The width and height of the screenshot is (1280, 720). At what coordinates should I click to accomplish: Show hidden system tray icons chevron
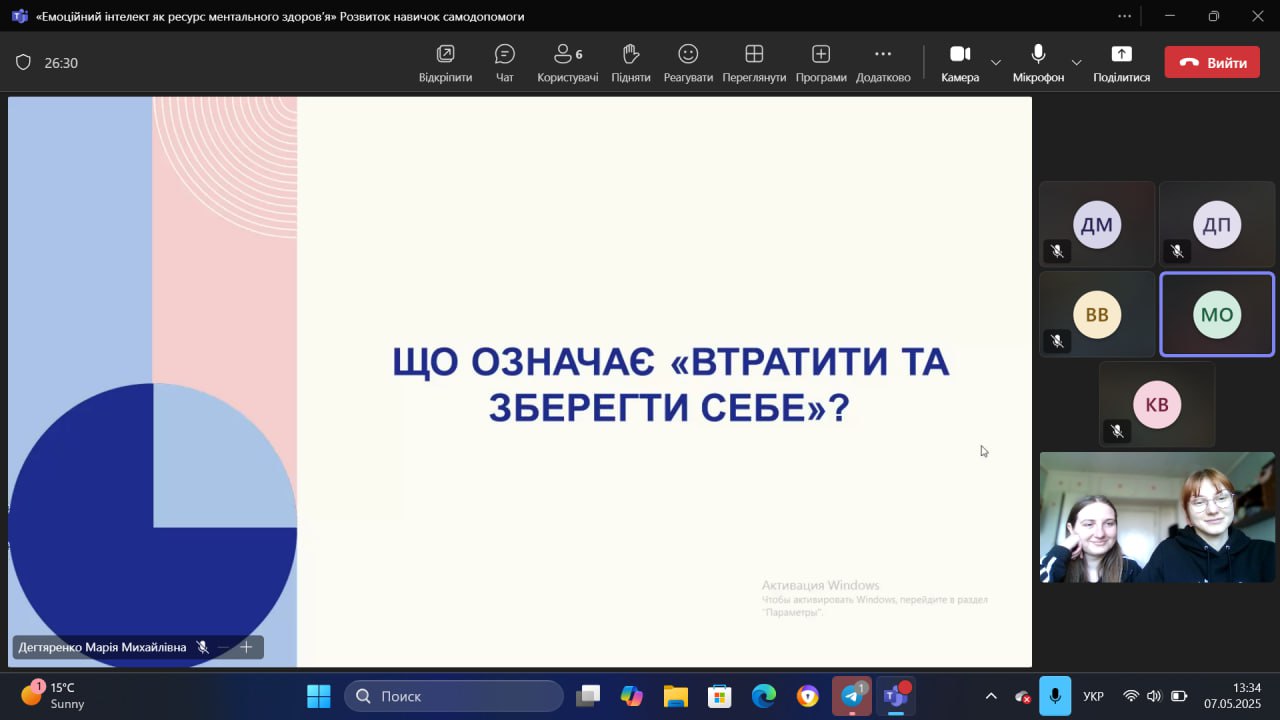coord(991,696)
